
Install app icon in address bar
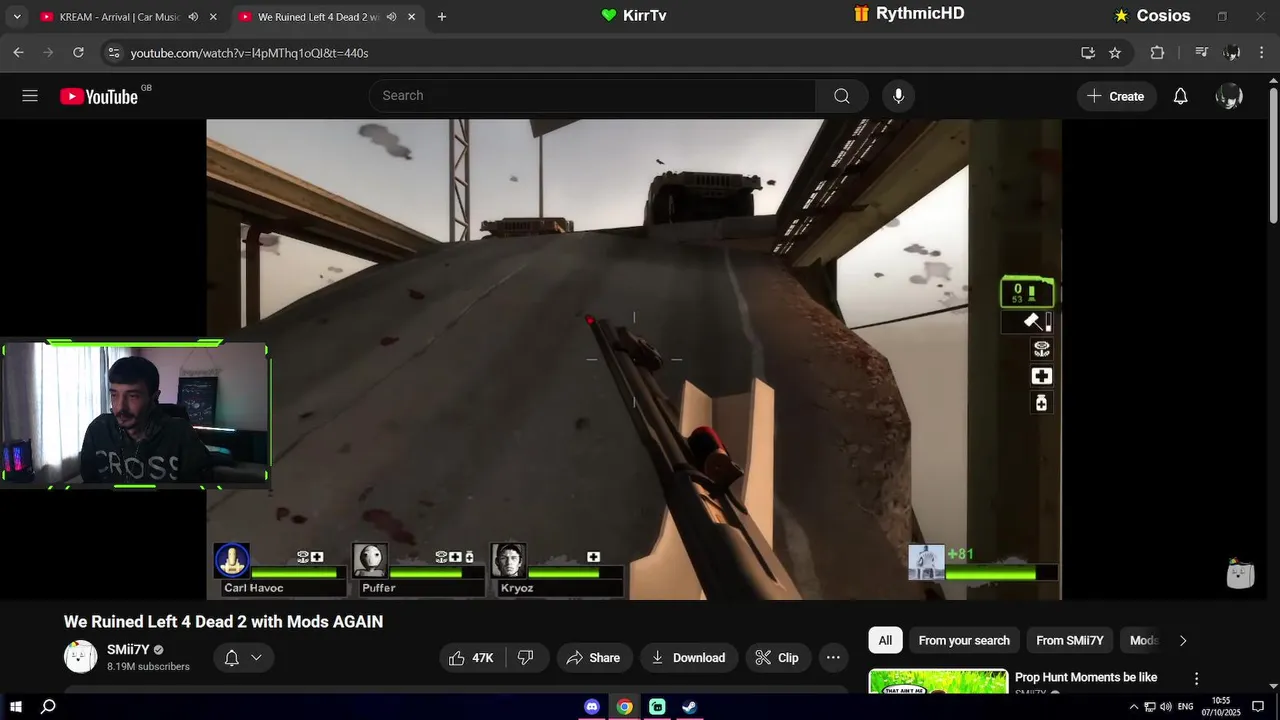tap(1088, 53)
